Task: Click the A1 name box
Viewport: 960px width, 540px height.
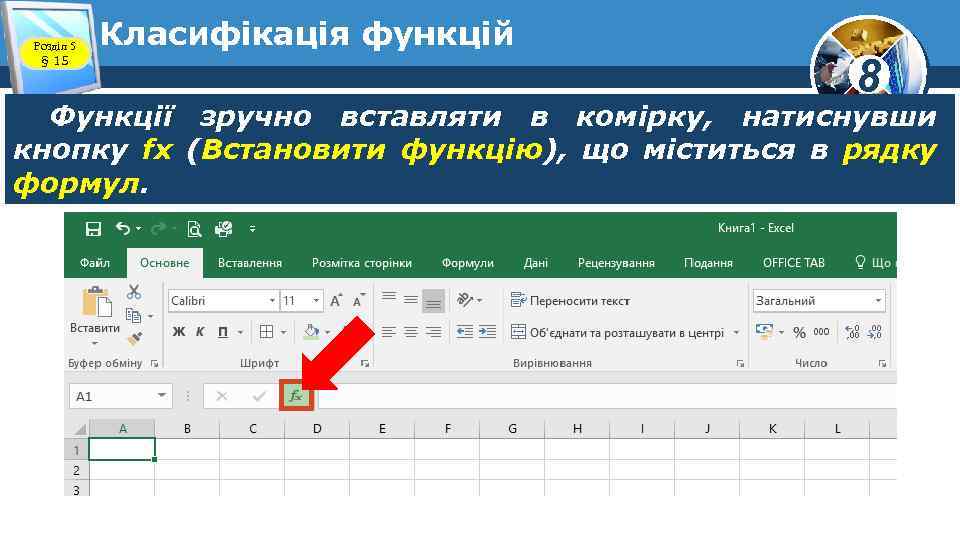Action: pos(121,396)
